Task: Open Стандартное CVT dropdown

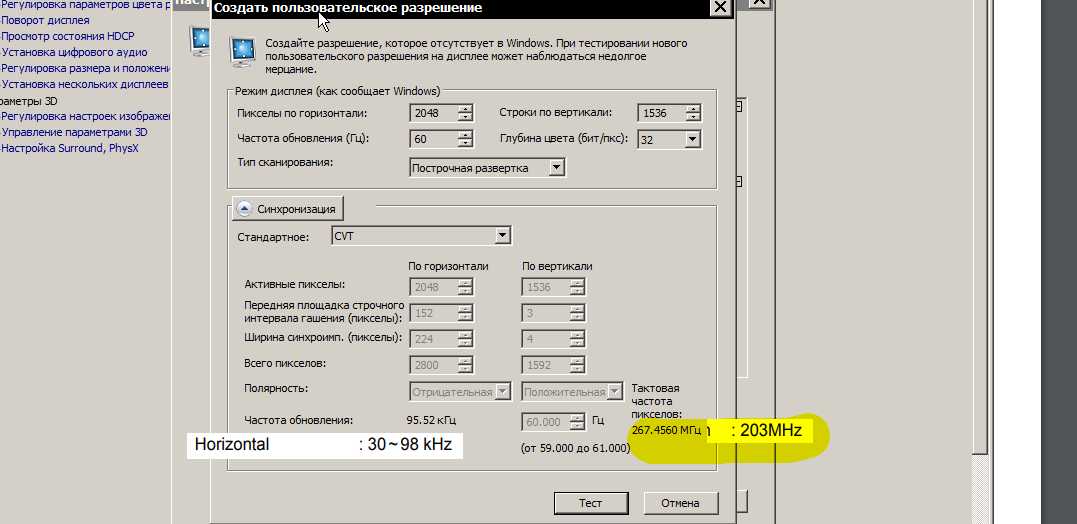Action: 503,236
